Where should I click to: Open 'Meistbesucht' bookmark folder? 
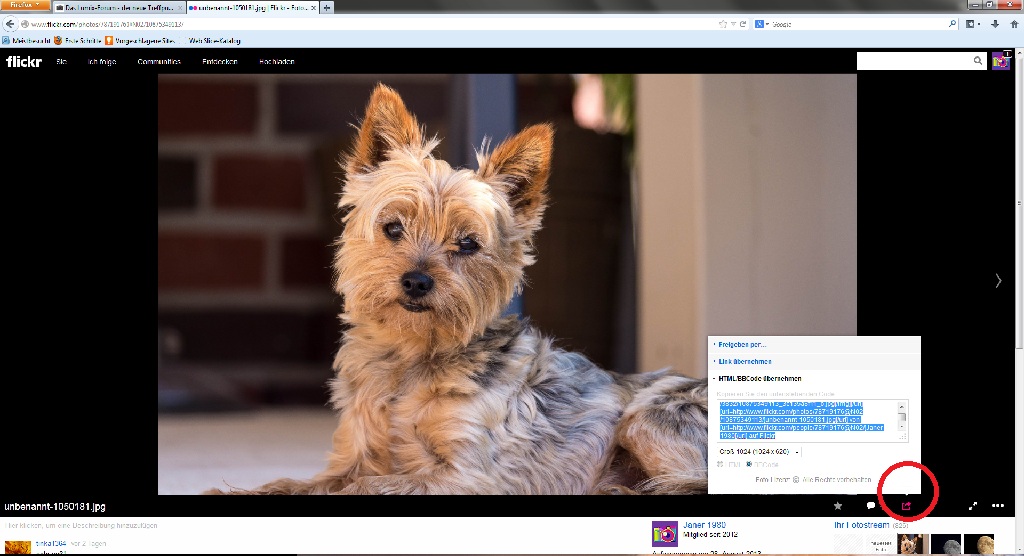coord(27,41)
